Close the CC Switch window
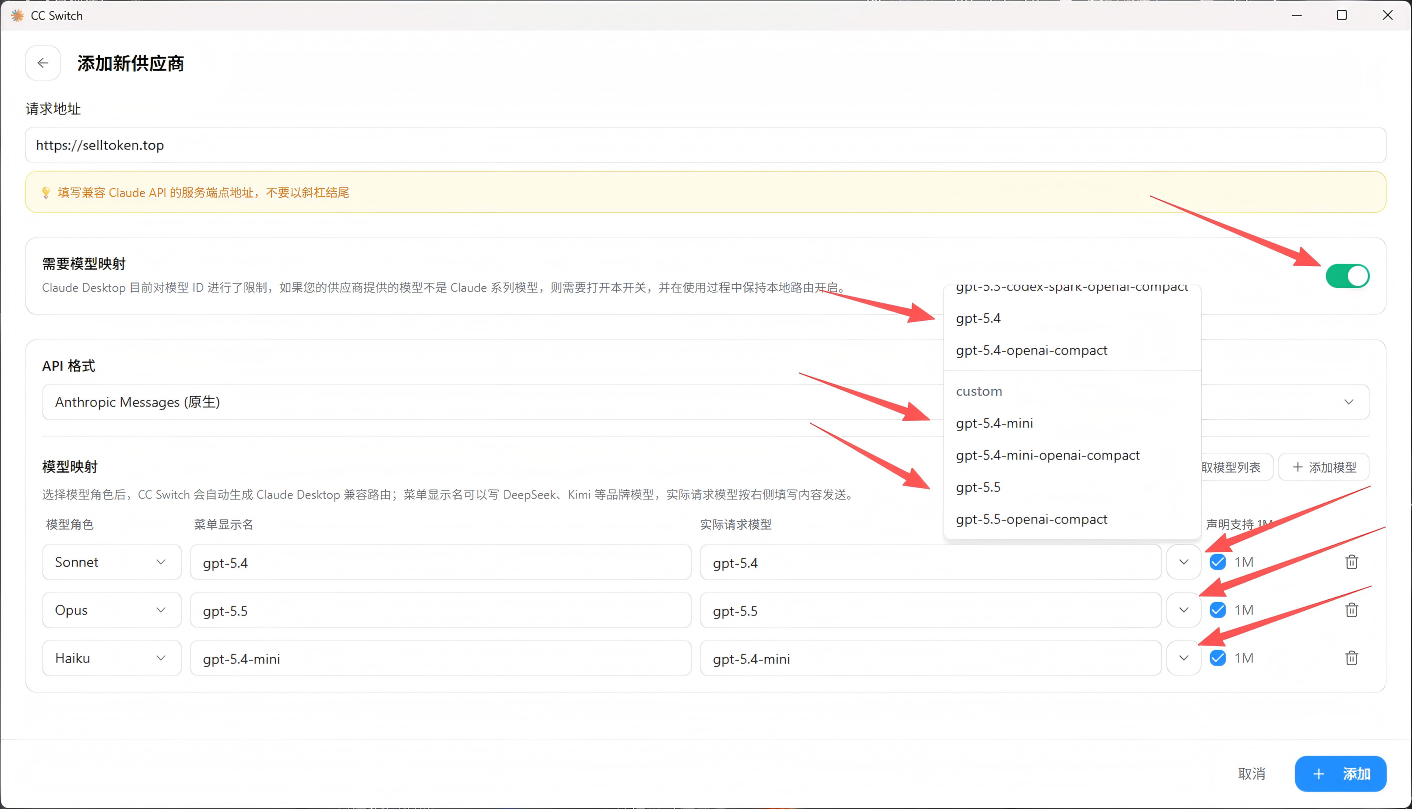 (1388, 15)
